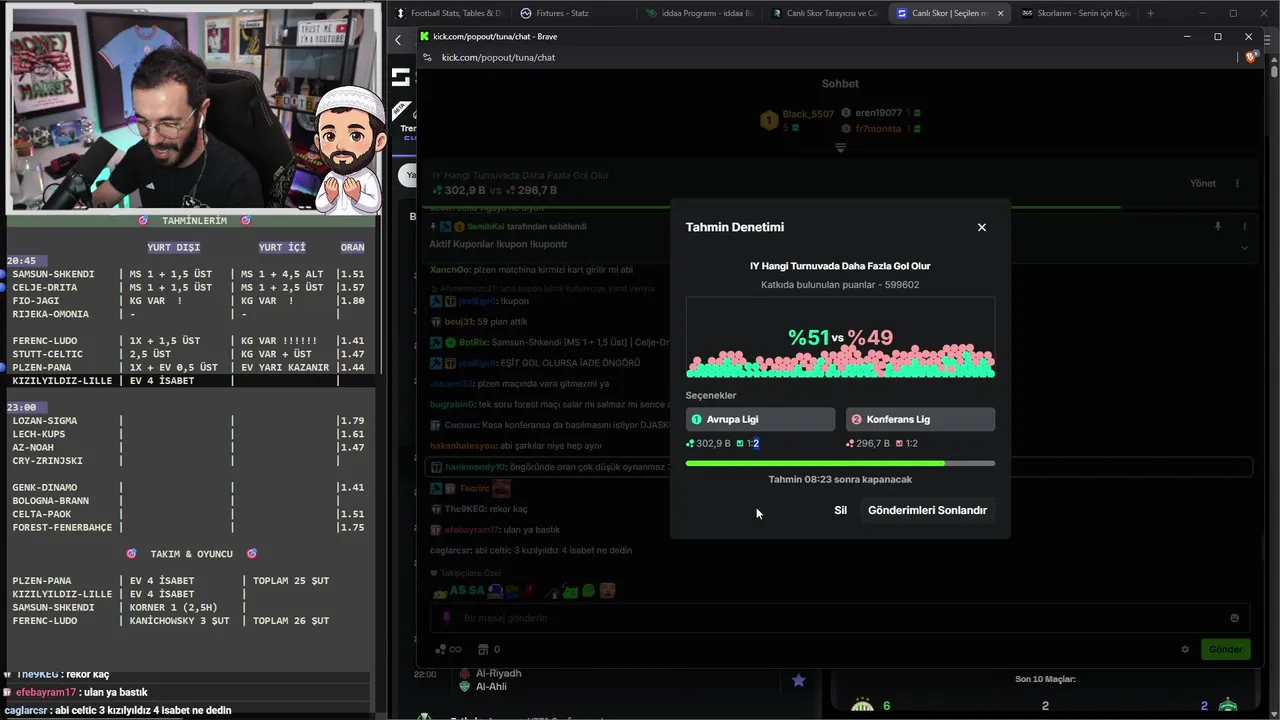Click username efebayram17 in chat
1280x720 pixels.
472,530
